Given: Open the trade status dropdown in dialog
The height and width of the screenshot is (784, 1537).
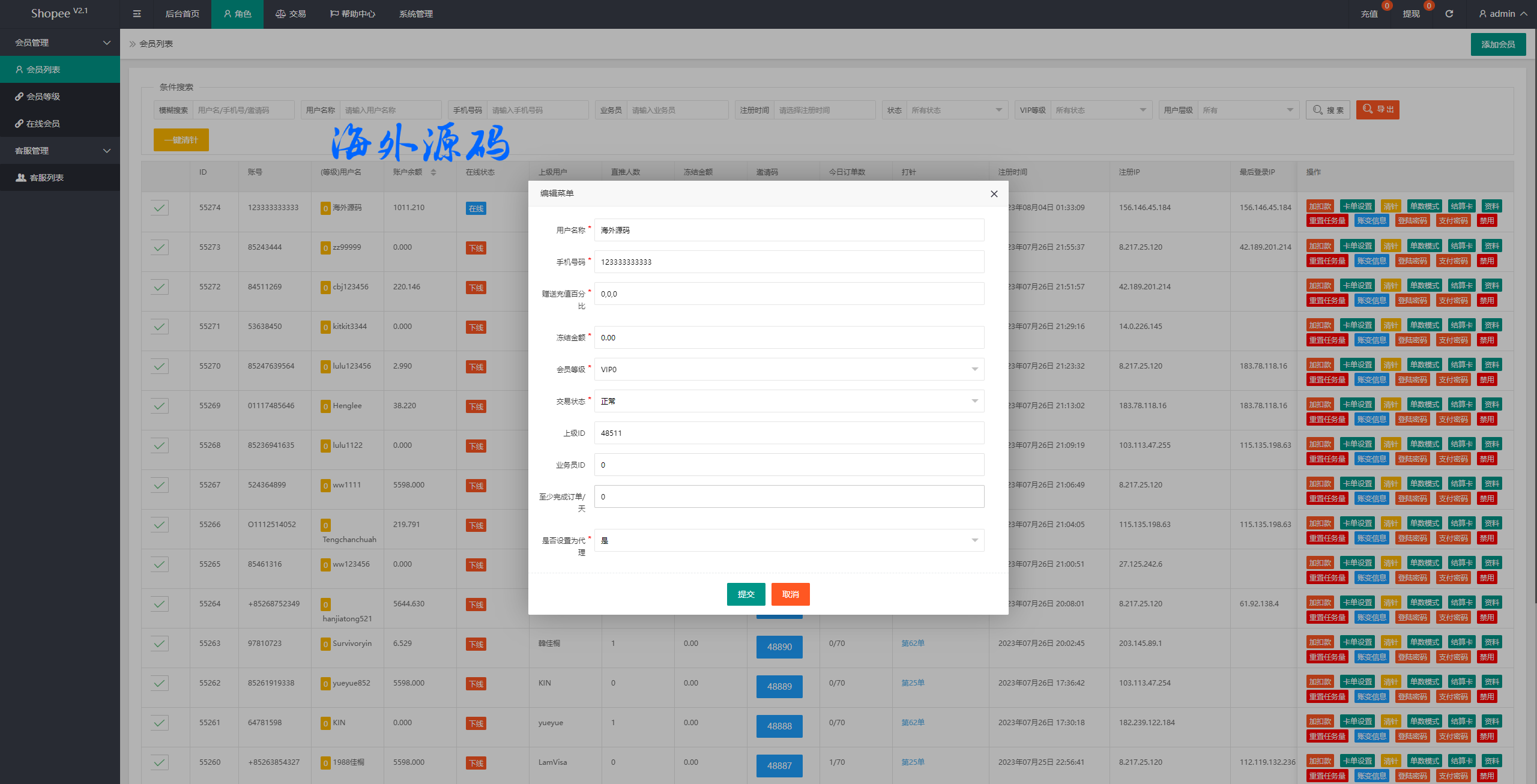Looking at the screenshot, I should pos(789,401).
